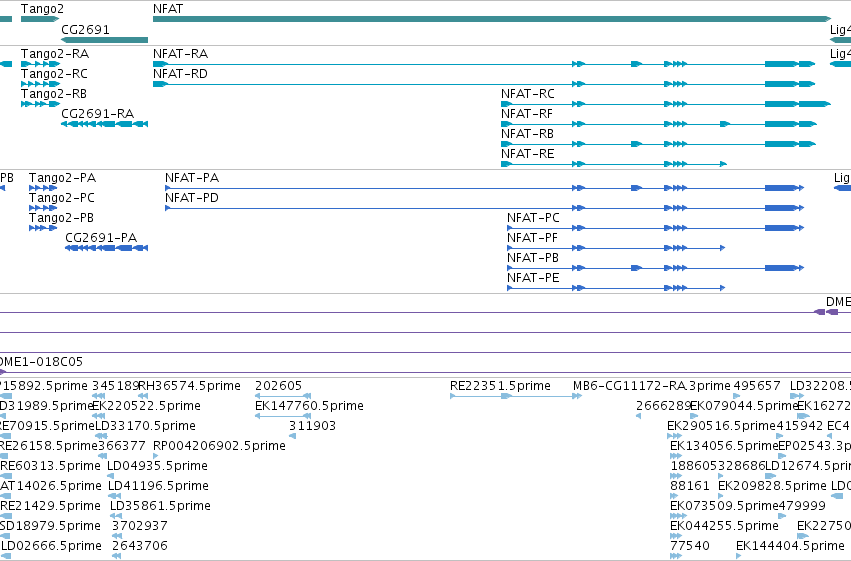Image resolution: width=851 pixels, height=561 pixels.
Task: Select the RE21429.5prime EST
Action: click(x=5, y=517)
